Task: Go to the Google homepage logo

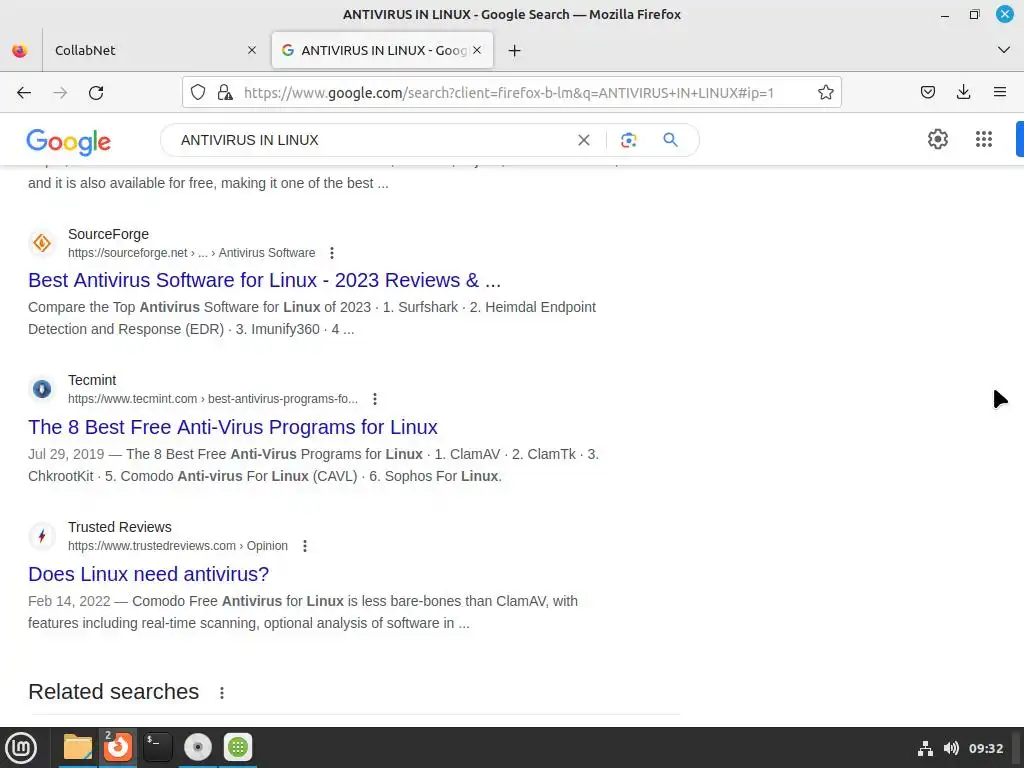Action: 69,141
